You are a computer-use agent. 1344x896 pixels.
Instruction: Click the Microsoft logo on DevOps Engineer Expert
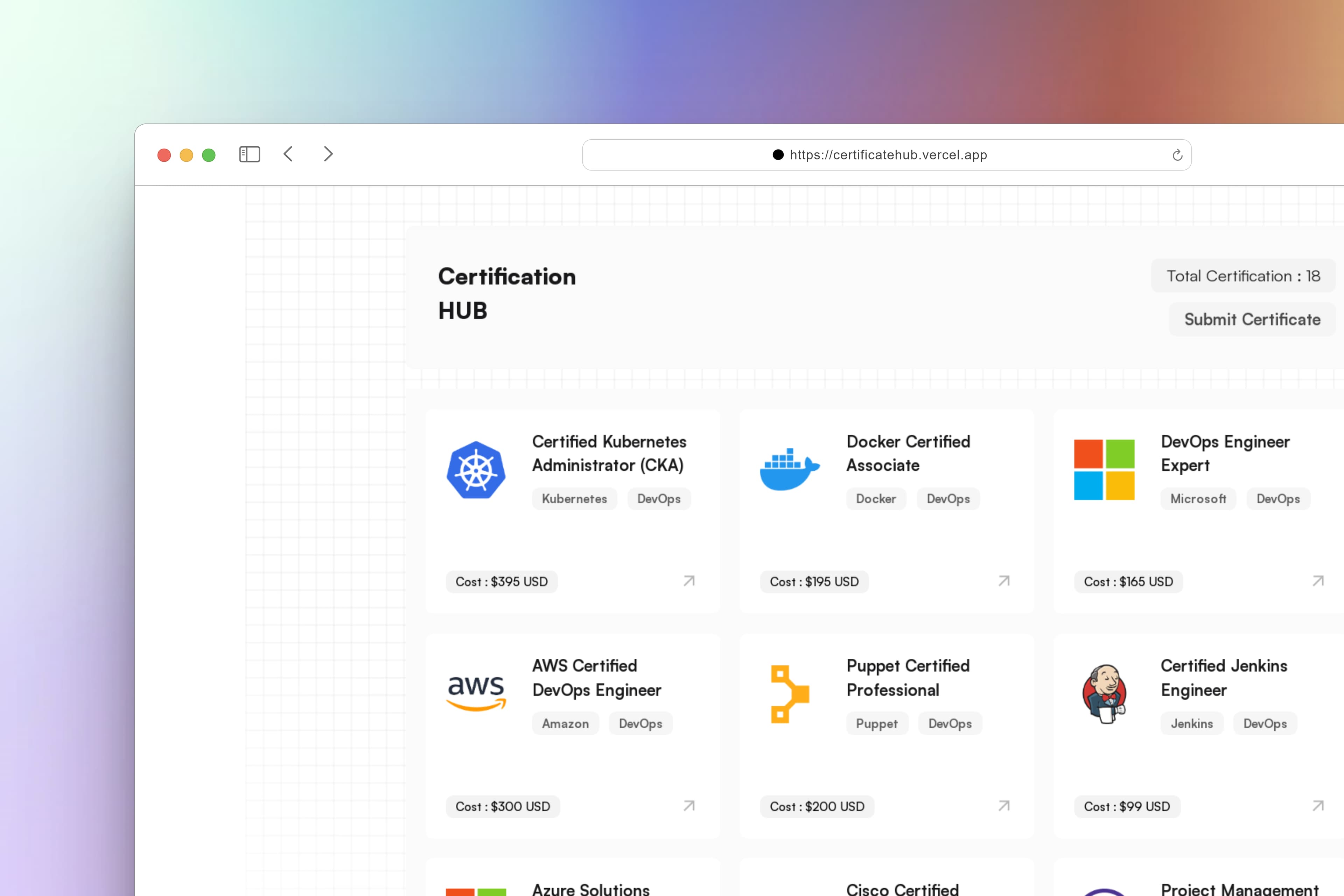coord(1104,470)
